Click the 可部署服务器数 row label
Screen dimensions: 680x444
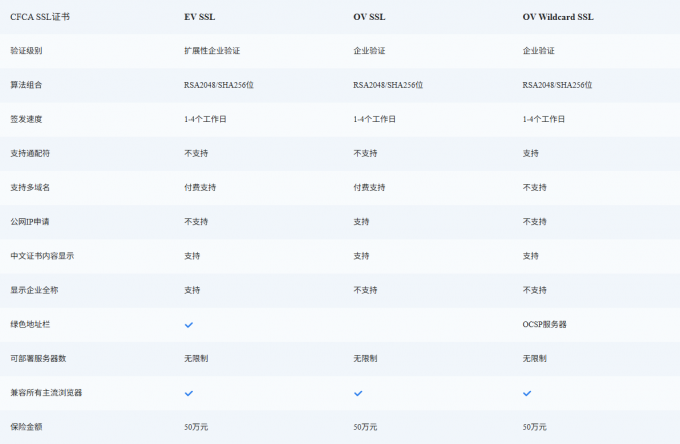pos(38,359)
